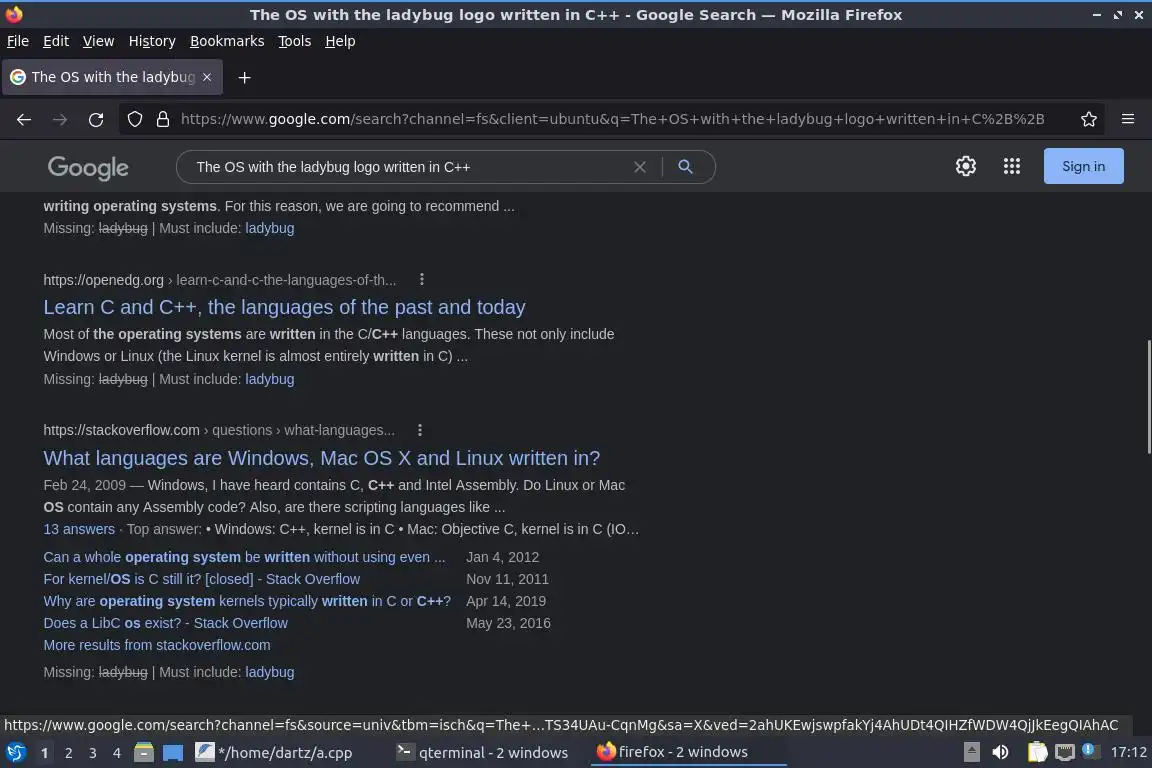Open 'For kernel/OS is C still it?' link
Viewport: 1152px width, 768px height.
click(x=201, y=579)
